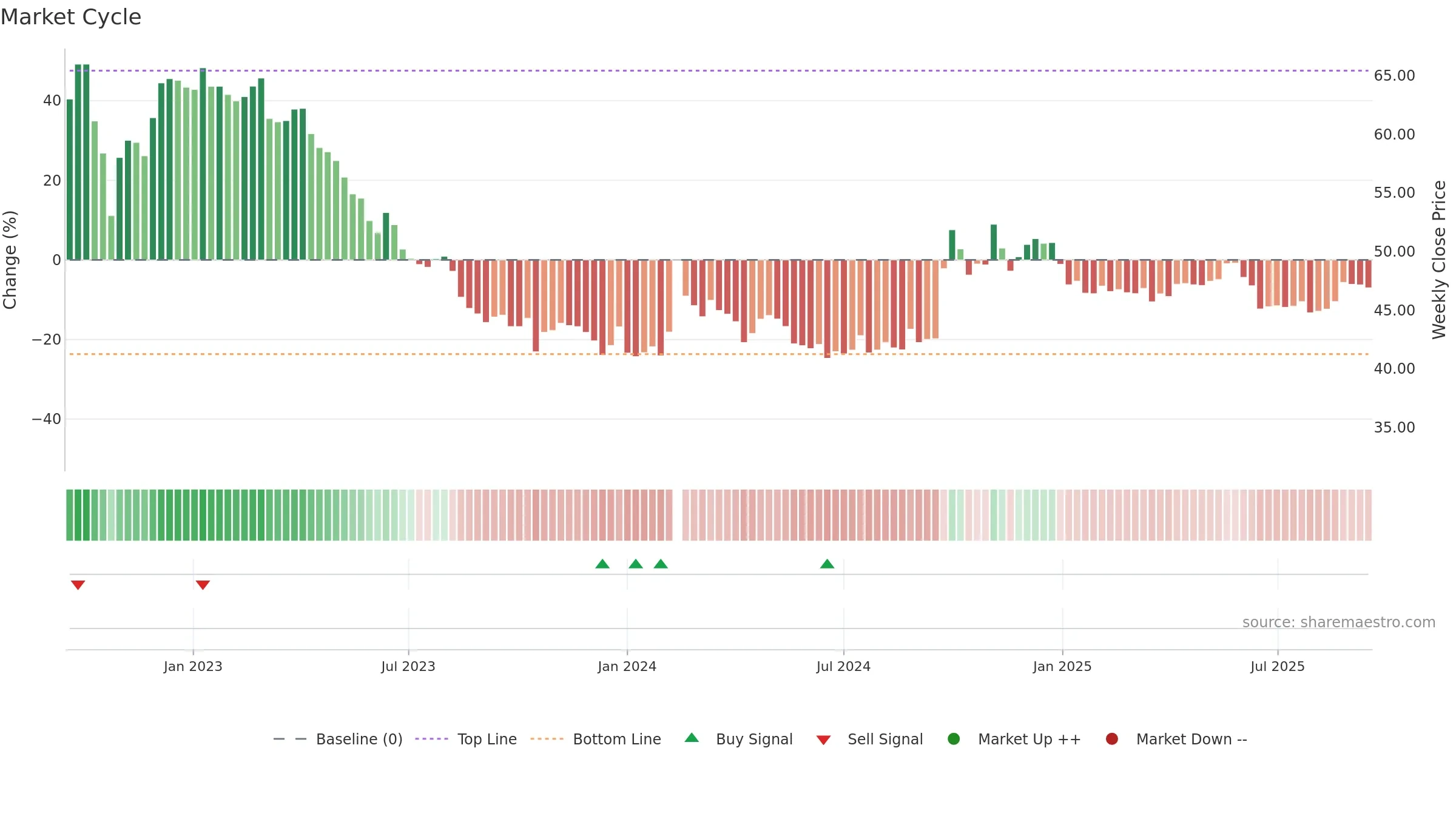Click the −40 label on the Change axis
This screenshot has height=819, width=1456.
[x=47, y=419]
